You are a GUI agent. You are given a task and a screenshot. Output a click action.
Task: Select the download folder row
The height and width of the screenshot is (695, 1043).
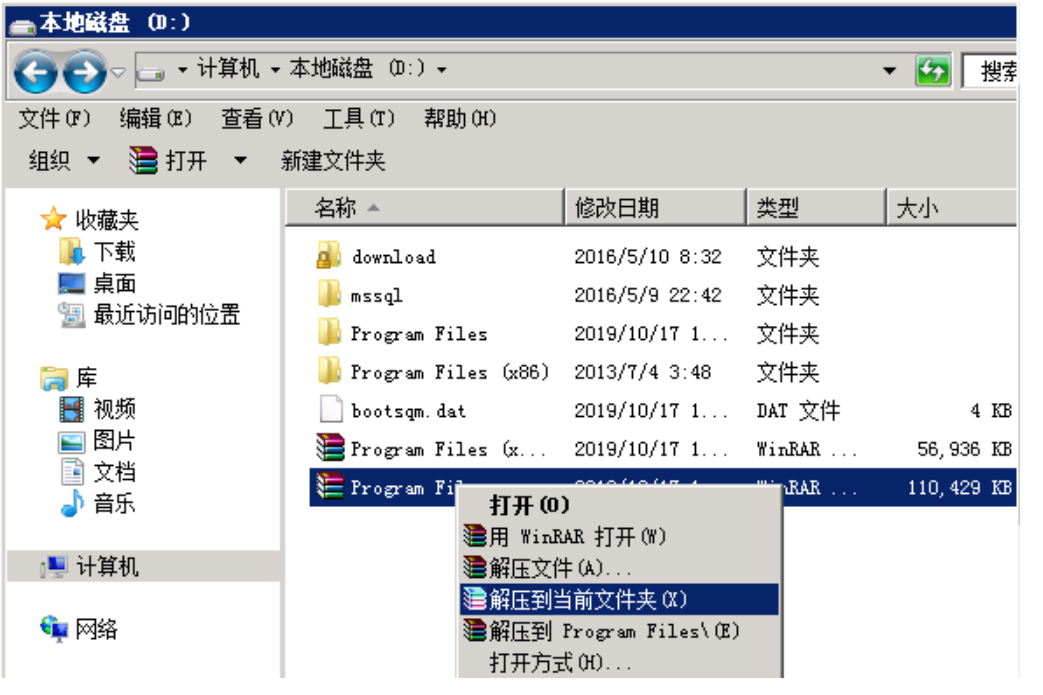(663, 257)
